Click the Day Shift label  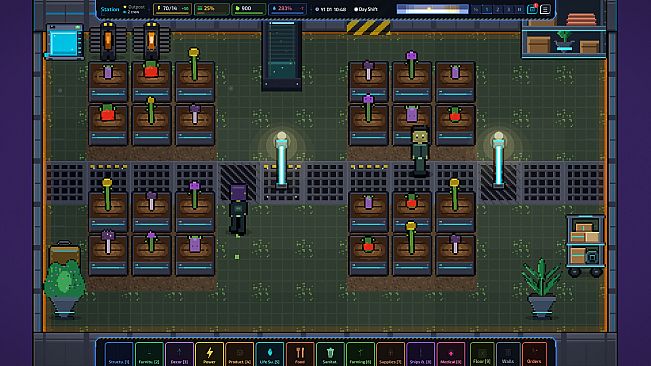click(366, 9)
